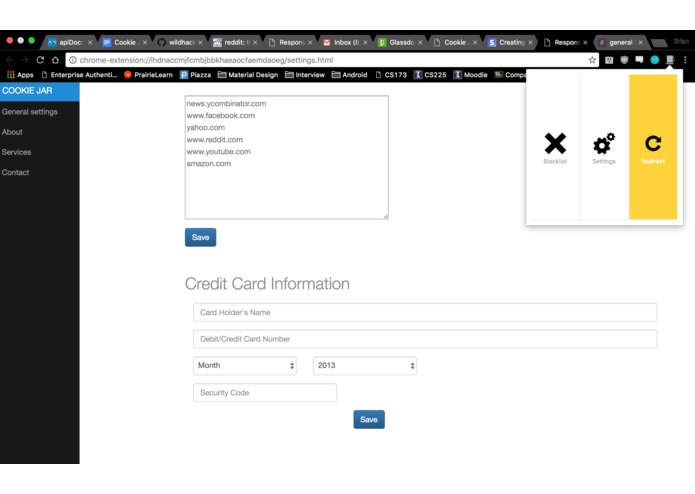The image size is (695, 494).
Task: Close the Glassdoor tab
Action: pos(420,43)
